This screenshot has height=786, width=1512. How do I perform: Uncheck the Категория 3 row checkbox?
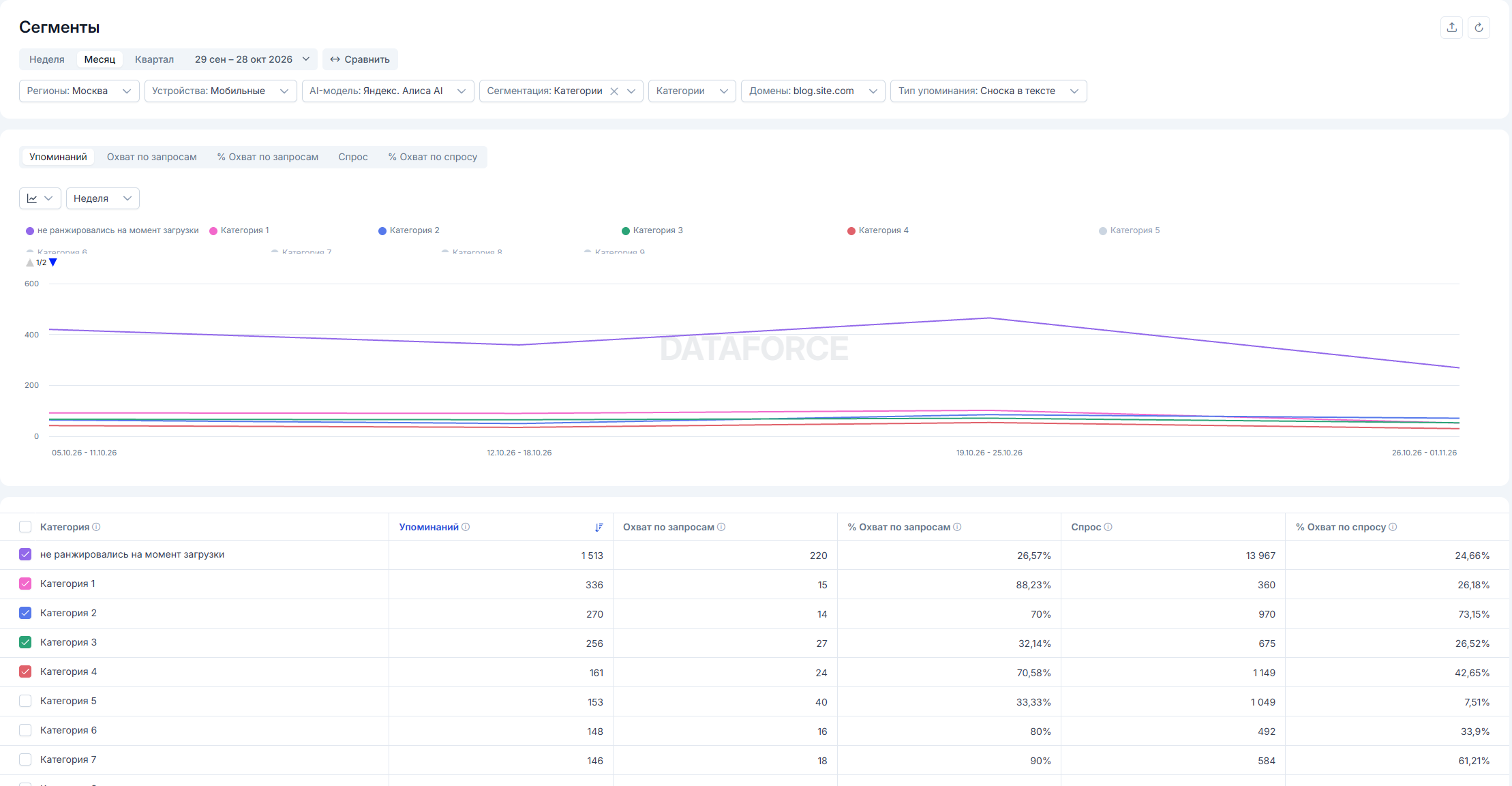(25, 642)
